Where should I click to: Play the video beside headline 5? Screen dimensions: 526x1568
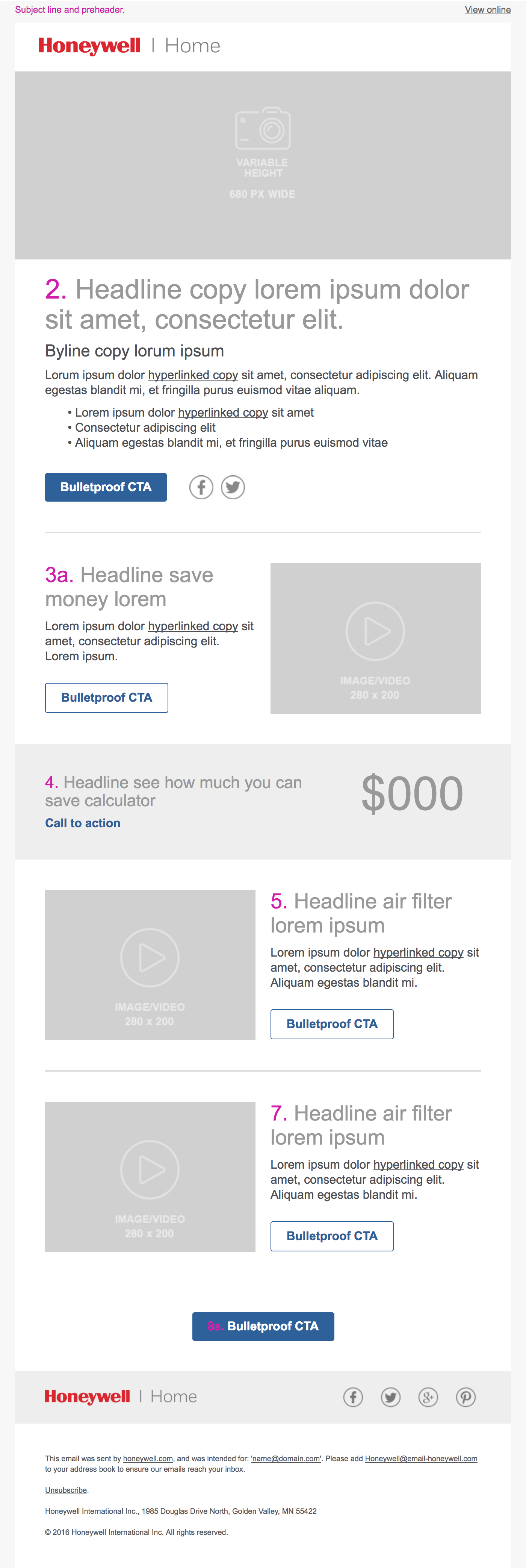point(150,957)
